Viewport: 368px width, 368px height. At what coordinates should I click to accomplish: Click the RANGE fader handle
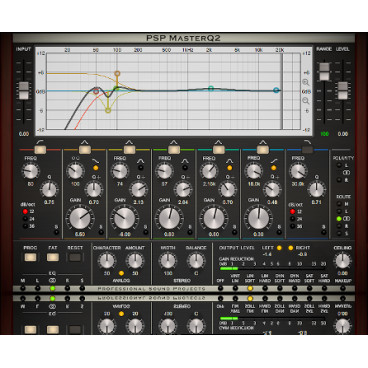(x=324, y=72)
